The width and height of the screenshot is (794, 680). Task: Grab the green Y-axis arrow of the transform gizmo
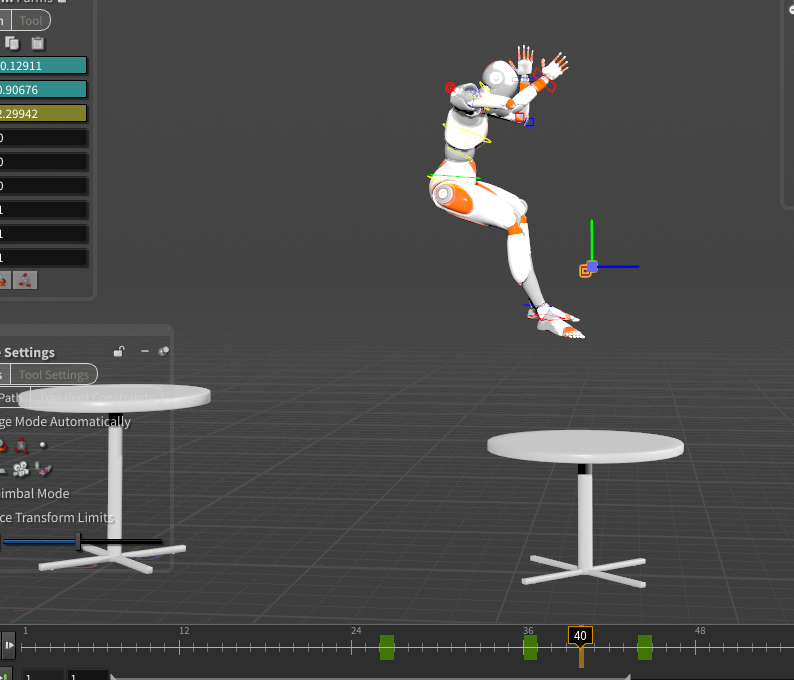[x=591, y=241]
